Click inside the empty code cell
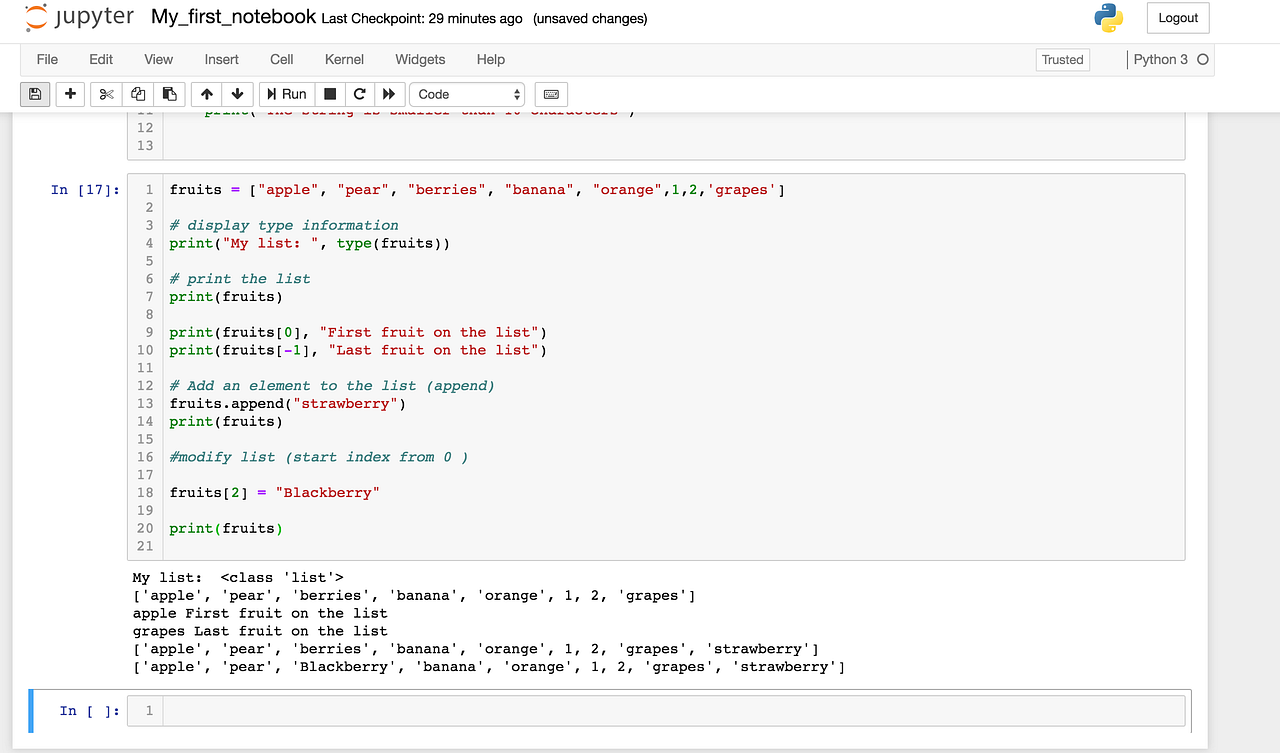Screen dimensions: 1280x753 tap(600, 710)
